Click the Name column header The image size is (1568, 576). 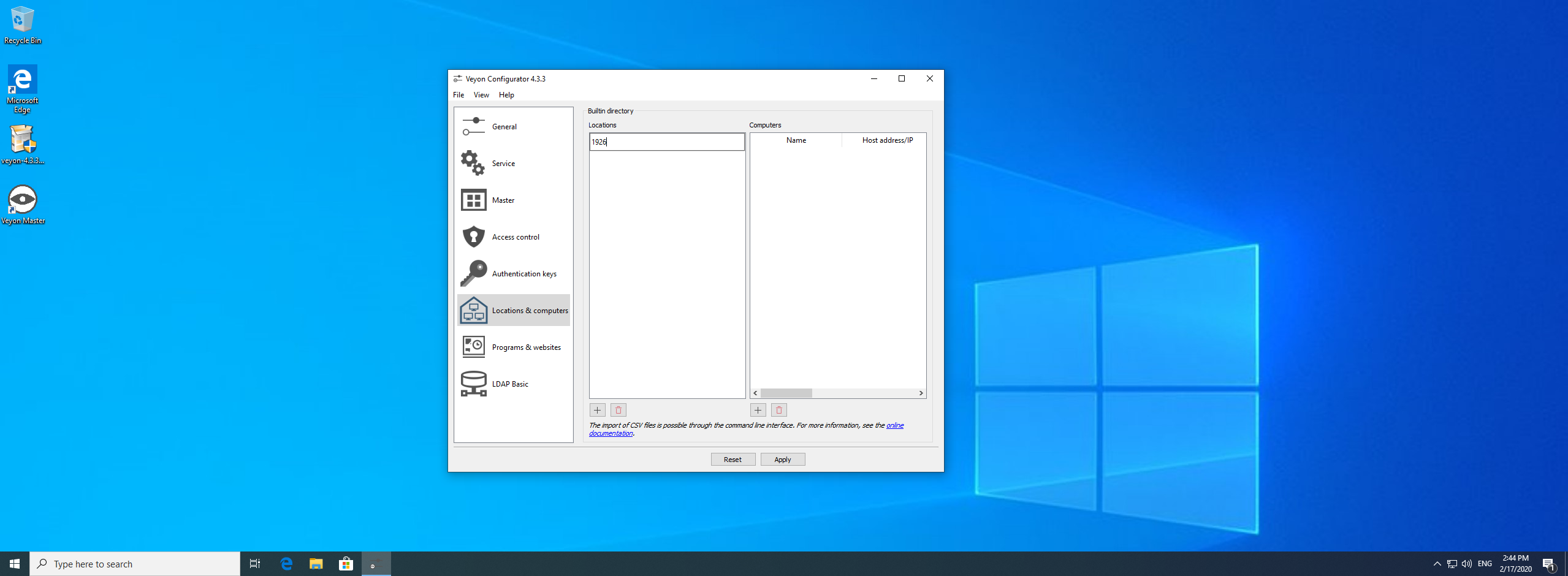796,140
